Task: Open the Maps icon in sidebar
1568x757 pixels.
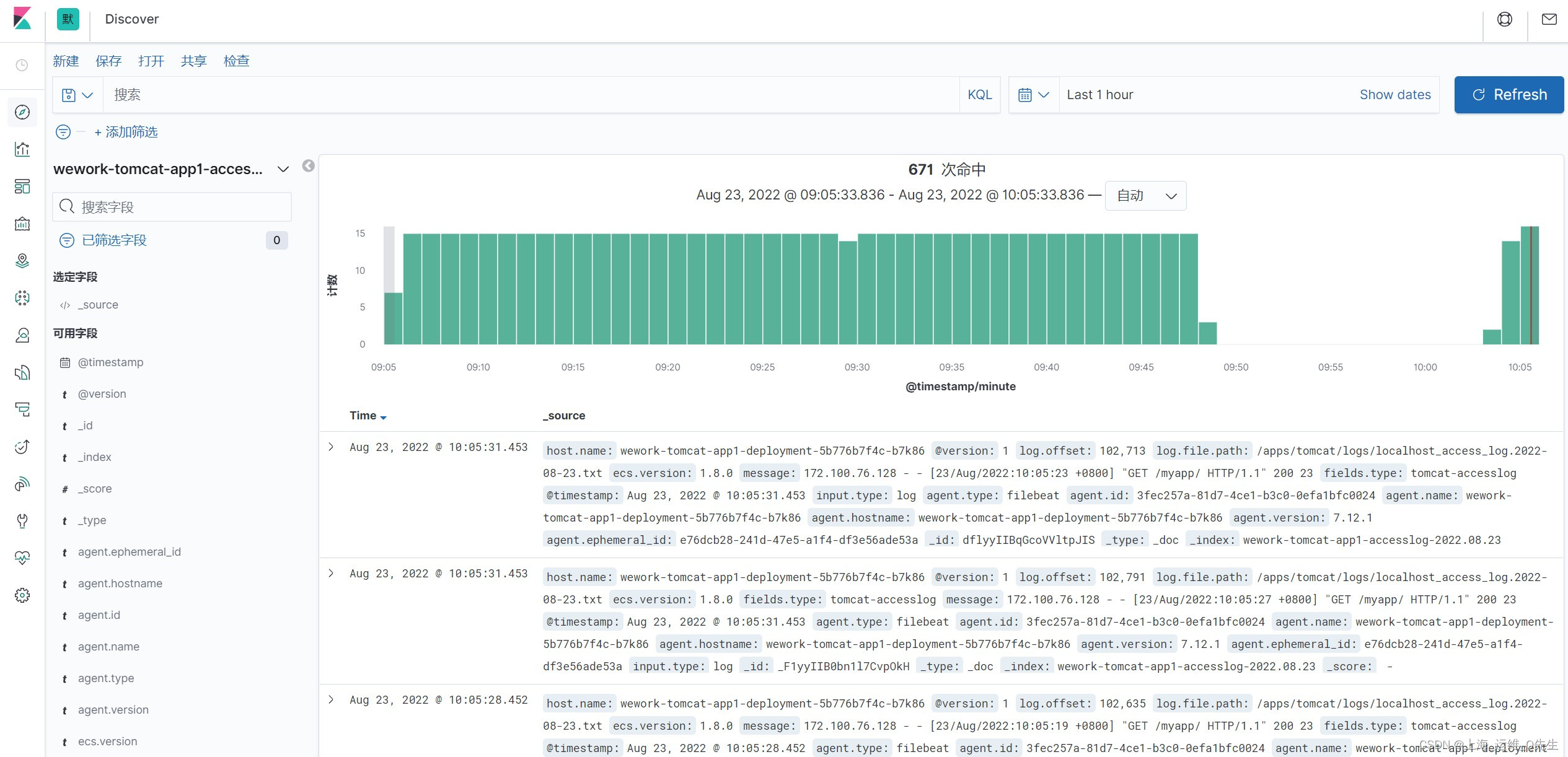Action: point(22,261)
